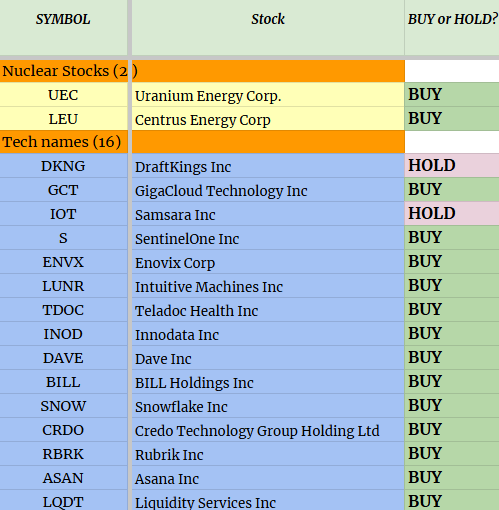Select the LUNR symbol cell
This screenshot has width=499, height=510.
63,286
